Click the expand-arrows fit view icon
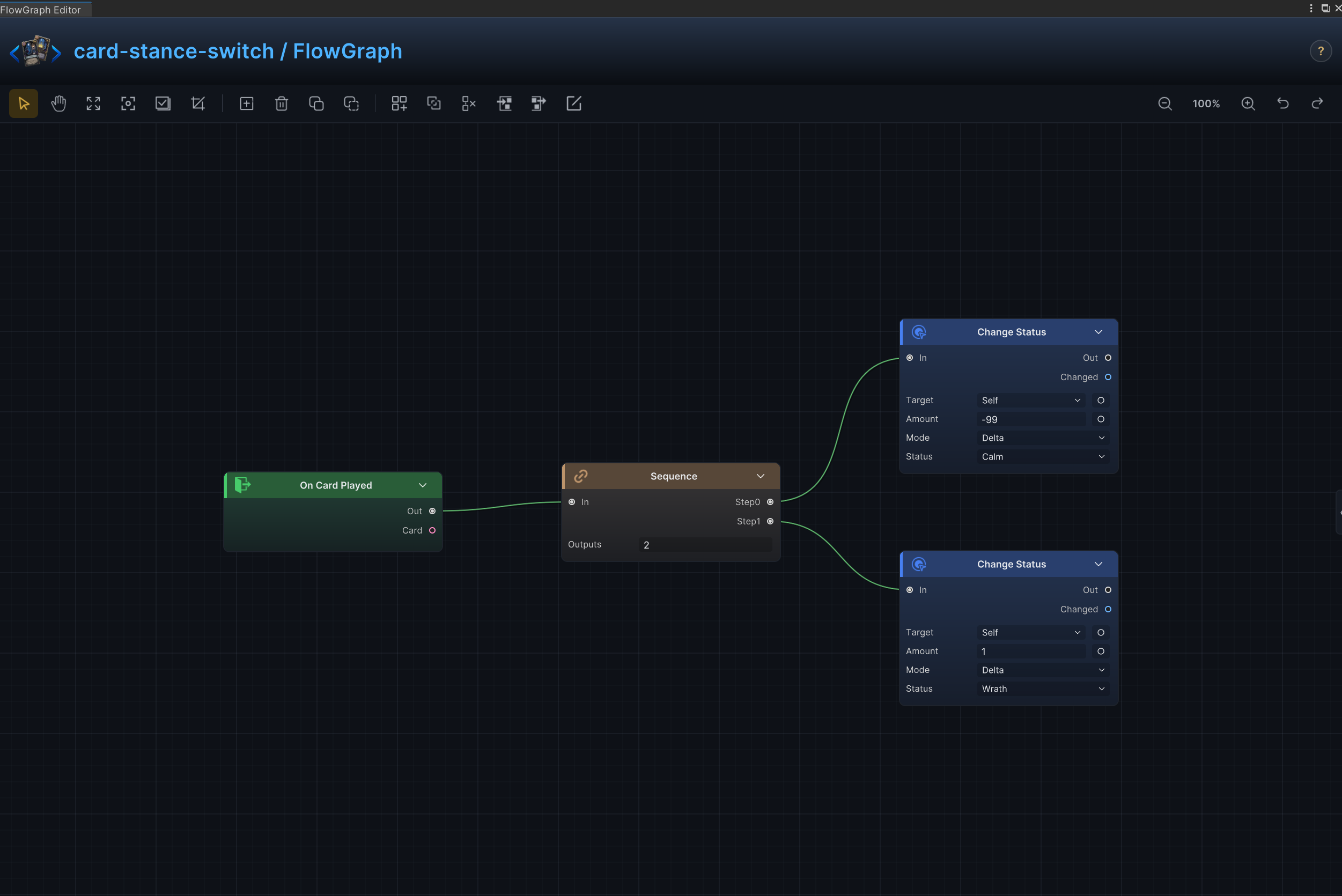Viewport: 1342px width, 896px height. point(93,103)
